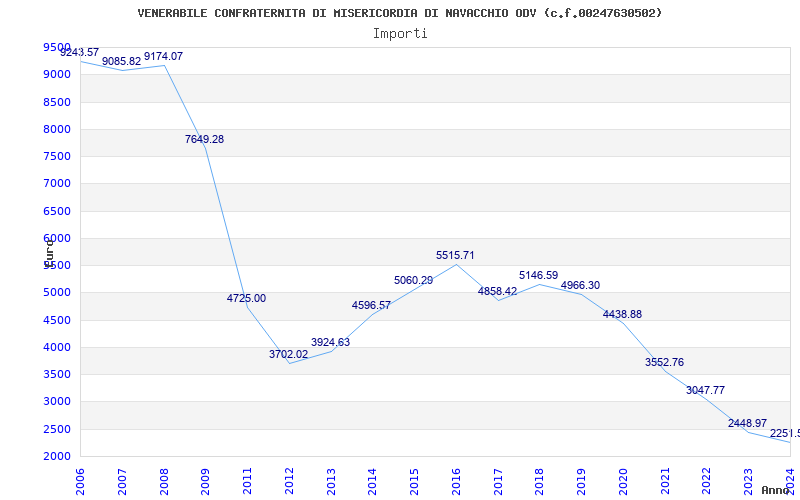
Task: Click the 9000 y-axis tick label
Action: point(57,74)
